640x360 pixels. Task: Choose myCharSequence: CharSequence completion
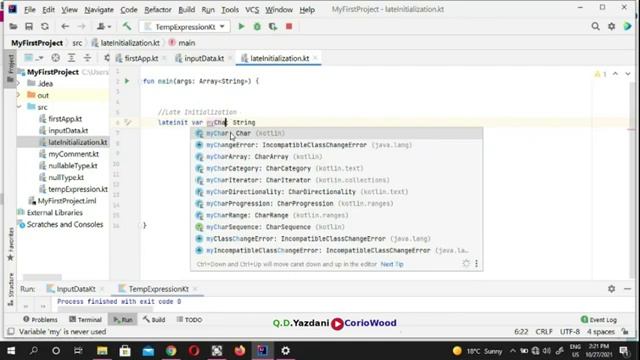336,227
